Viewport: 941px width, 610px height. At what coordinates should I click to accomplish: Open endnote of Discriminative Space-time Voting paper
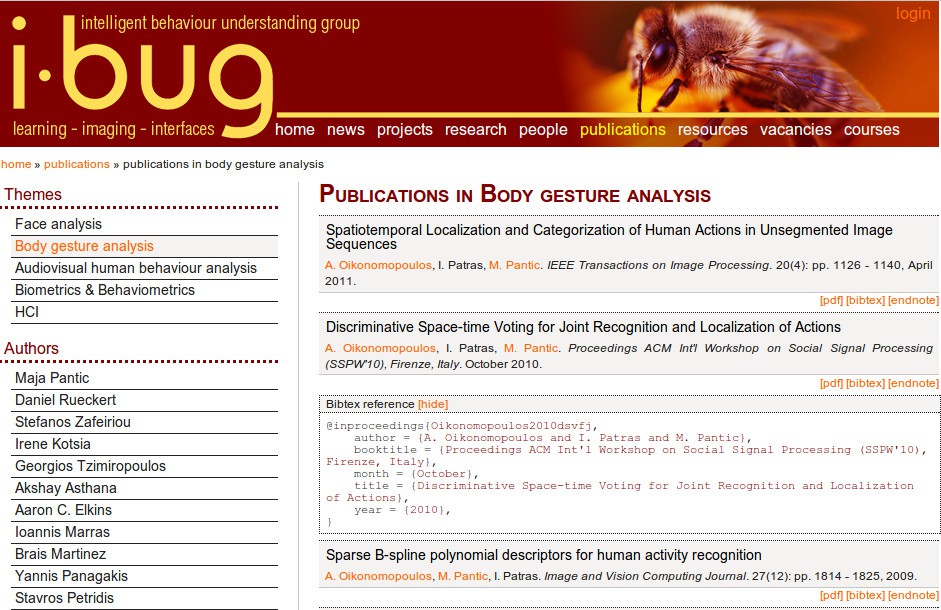[913, 383]
